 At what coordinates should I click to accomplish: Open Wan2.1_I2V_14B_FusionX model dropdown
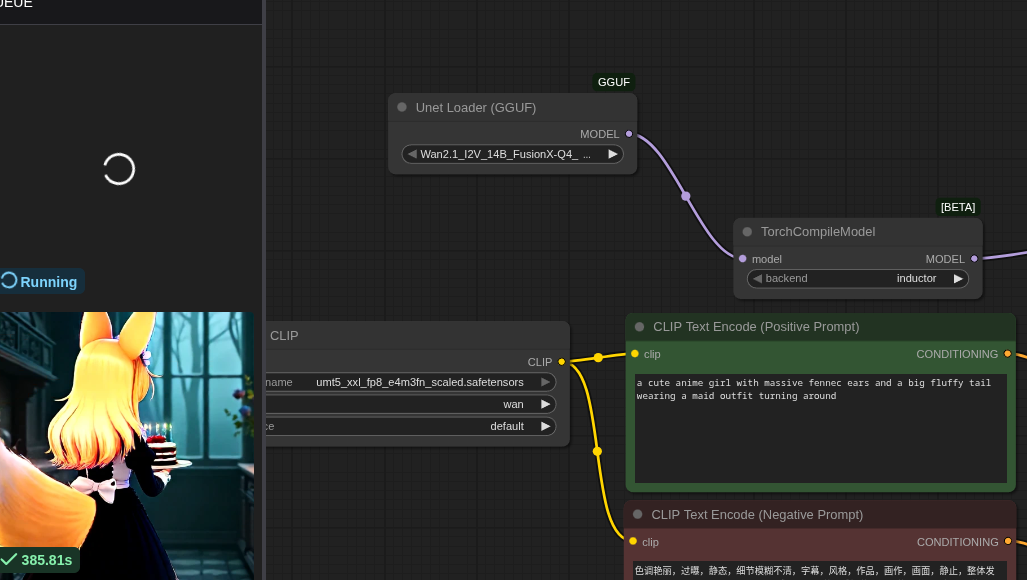coord(512,154)
